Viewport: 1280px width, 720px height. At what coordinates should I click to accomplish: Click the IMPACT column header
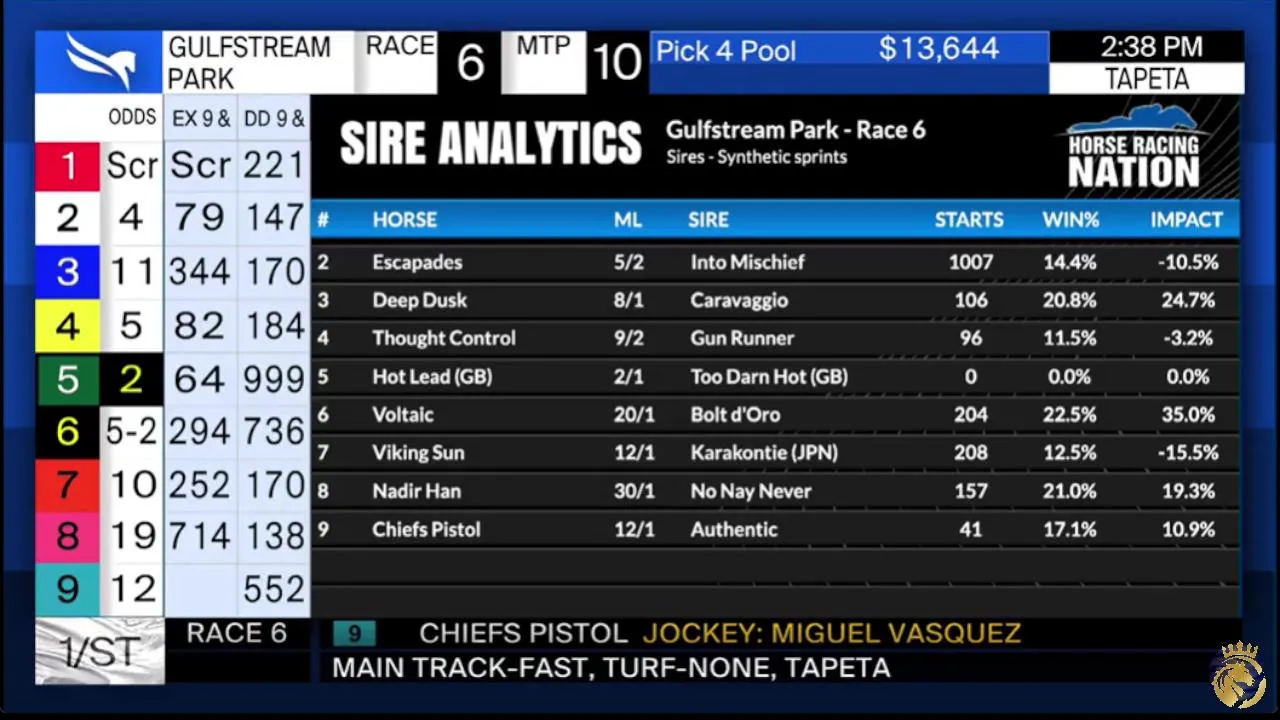tap(1186, 220)
